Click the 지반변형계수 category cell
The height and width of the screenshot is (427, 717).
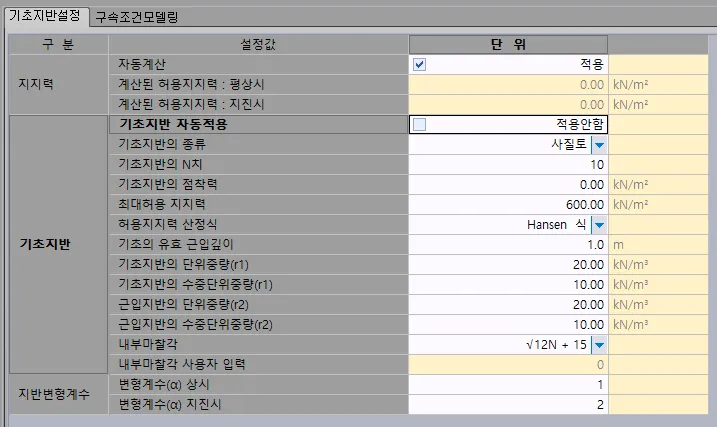pyautogui.click(x=59, y=395)
